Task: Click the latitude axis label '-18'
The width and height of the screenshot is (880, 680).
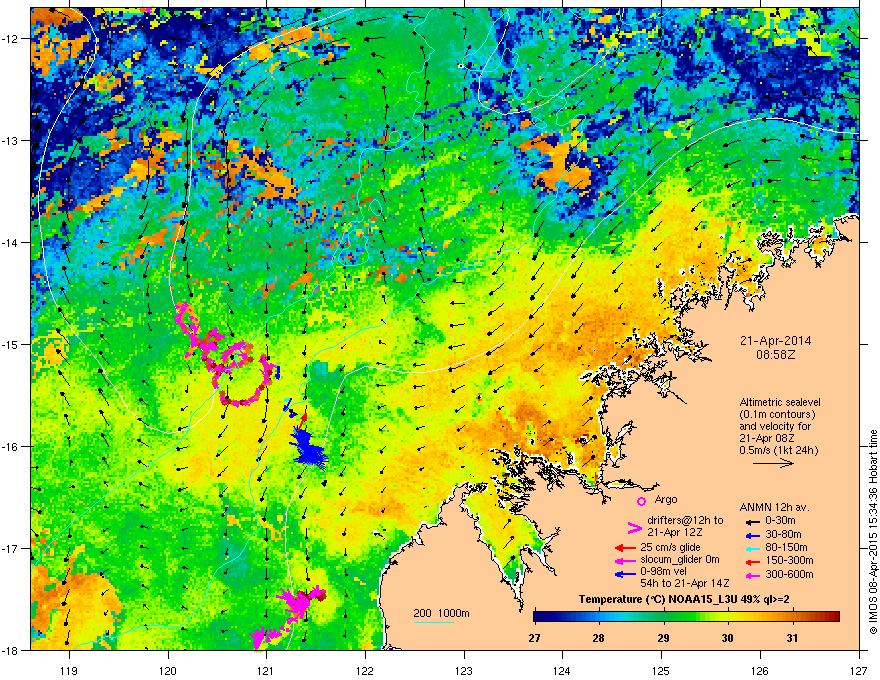Action: 10,650
